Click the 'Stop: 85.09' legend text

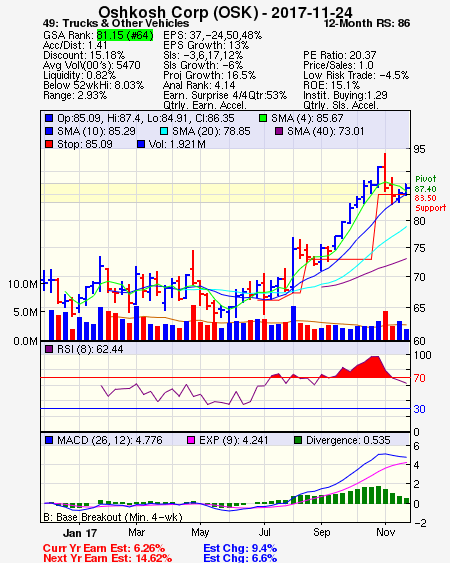85,144
